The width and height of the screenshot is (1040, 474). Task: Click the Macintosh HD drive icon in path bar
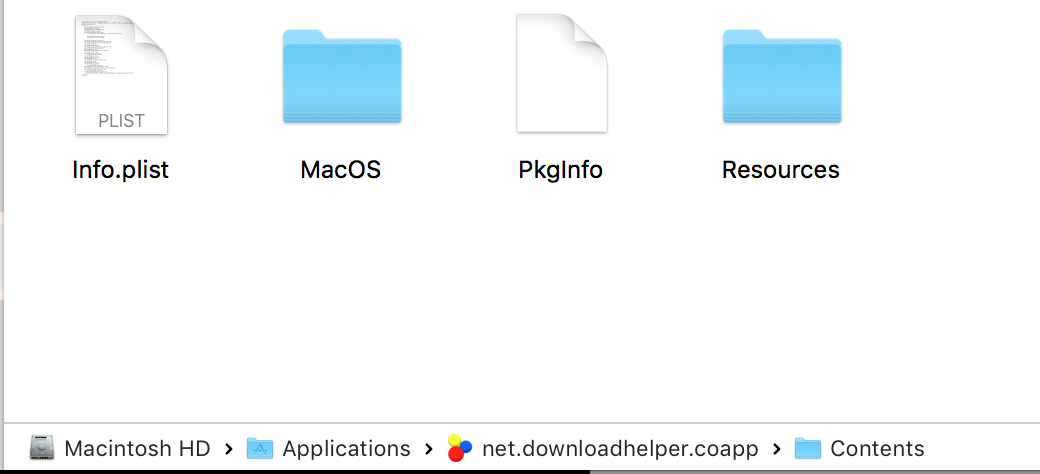coord(42,449)
